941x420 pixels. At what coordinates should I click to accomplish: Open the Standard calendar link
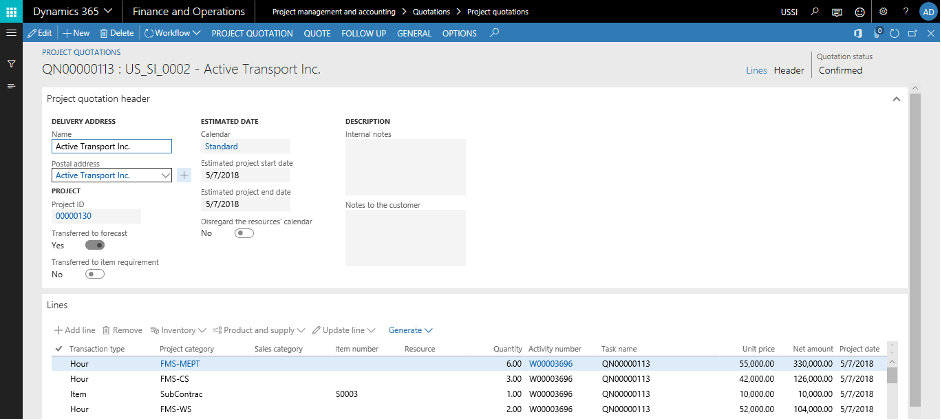point(221,146)
